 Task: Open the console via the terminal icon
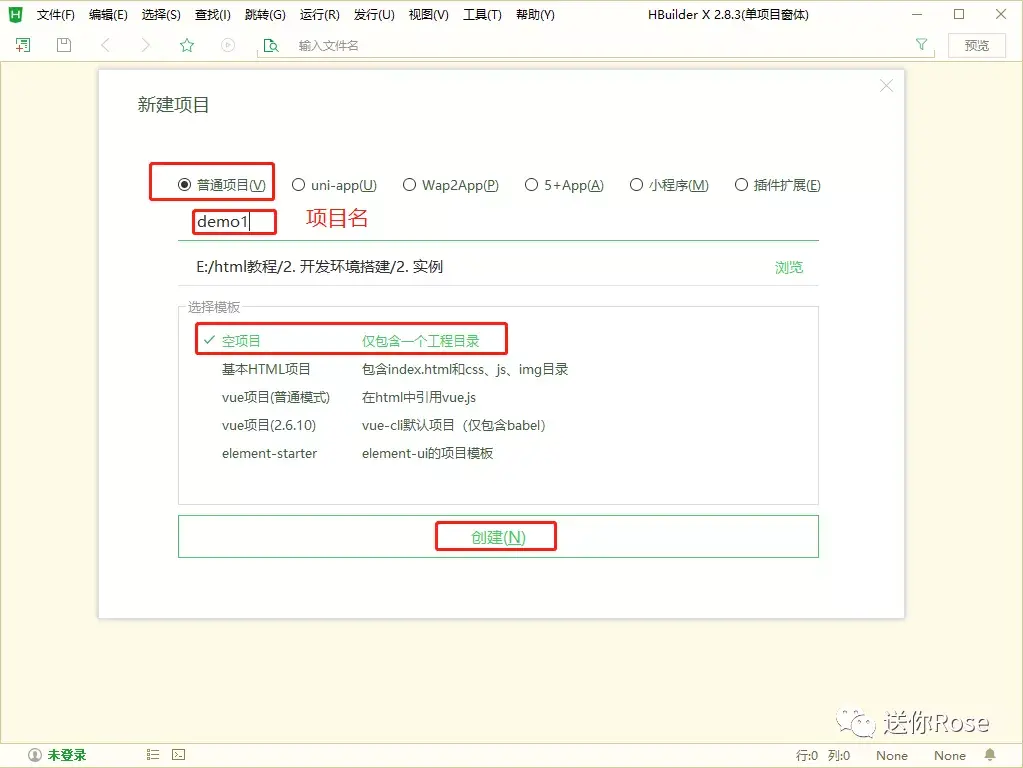tap(177, 755)
